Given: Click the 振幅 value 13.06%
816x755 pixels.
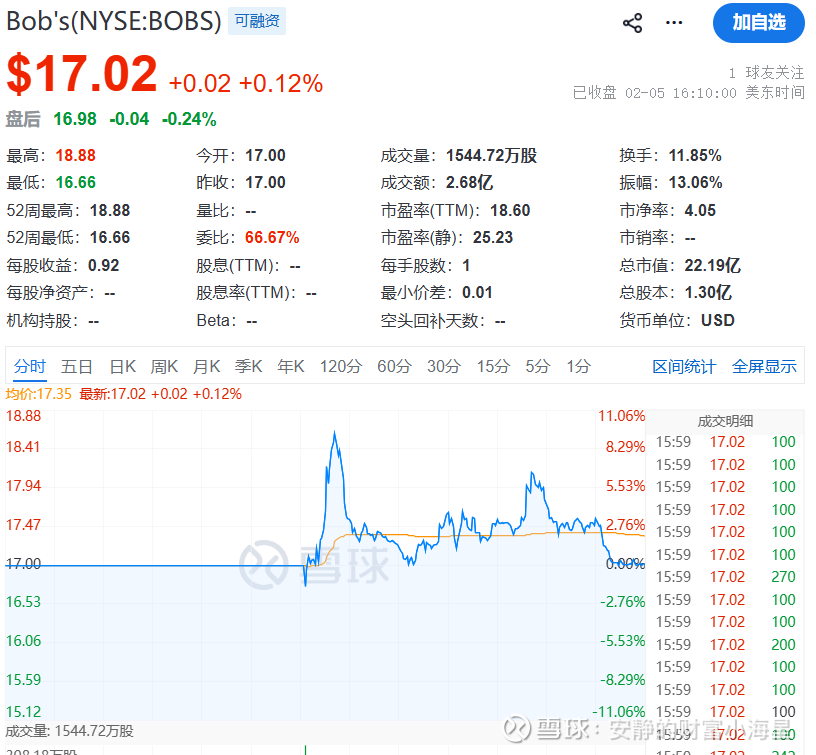Looking at the screenshot, I should tap(695, 183).
